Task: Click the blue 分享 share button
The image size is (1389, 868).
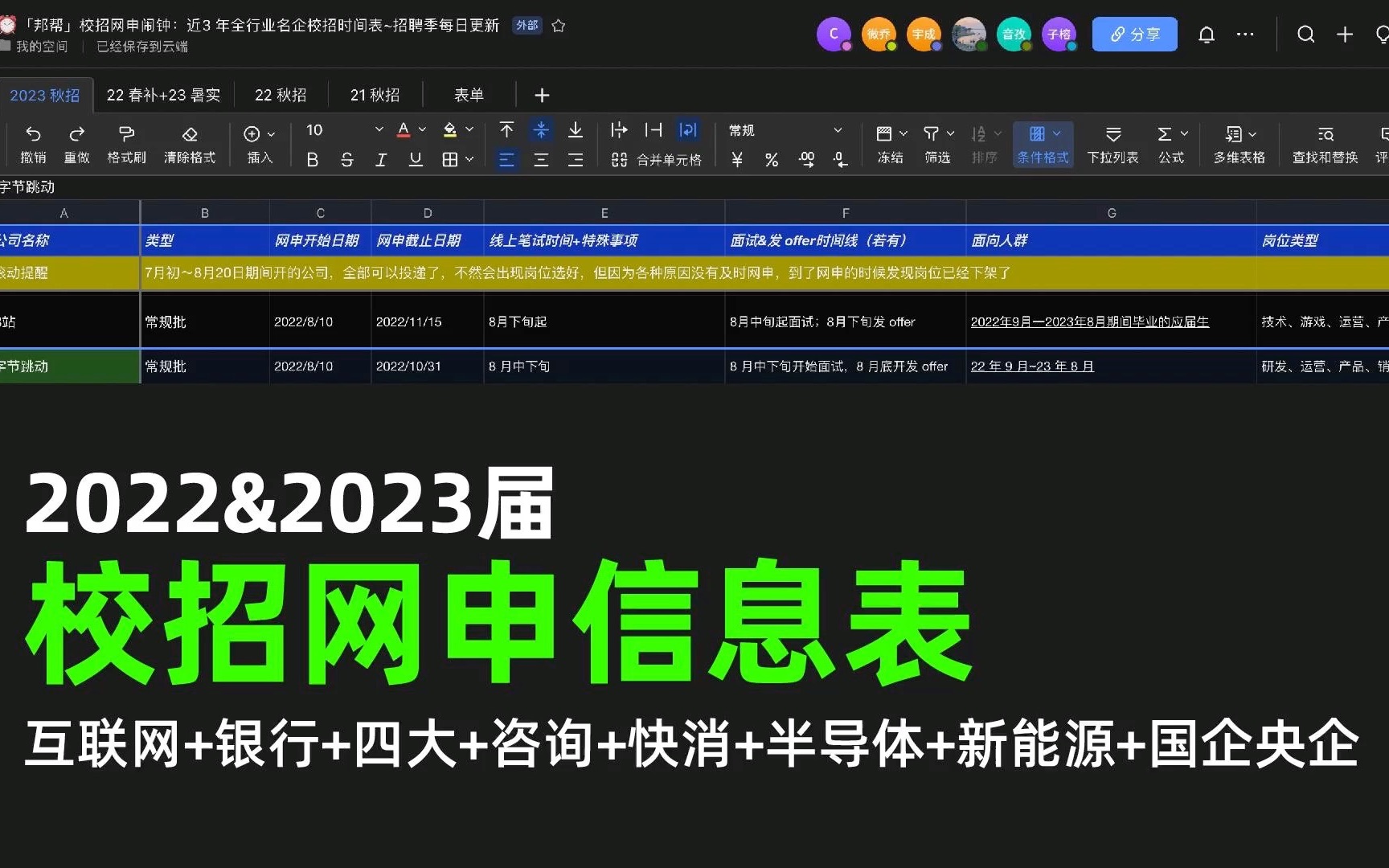Action: pos(1135,35)
